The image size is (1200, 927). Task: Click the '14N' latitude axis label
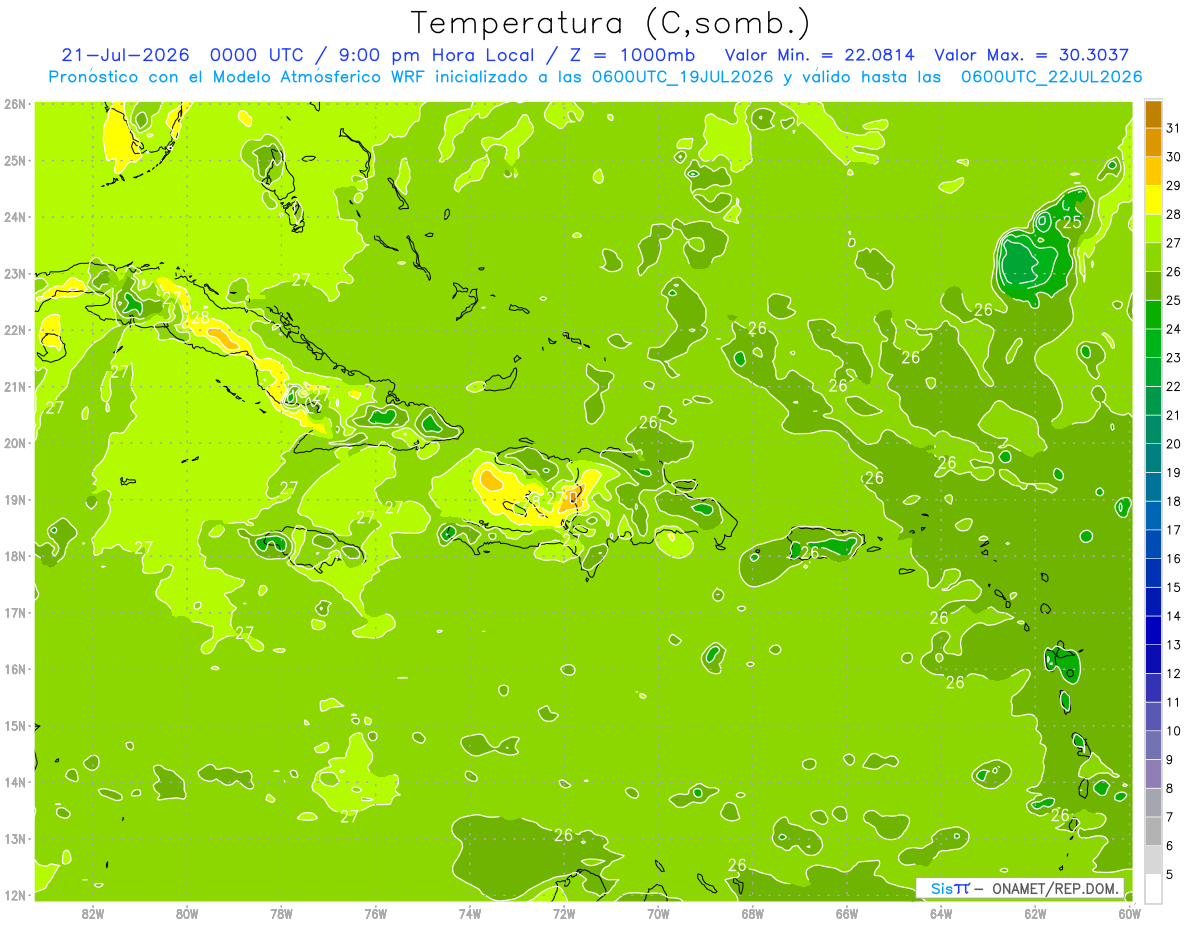point(14,782)
